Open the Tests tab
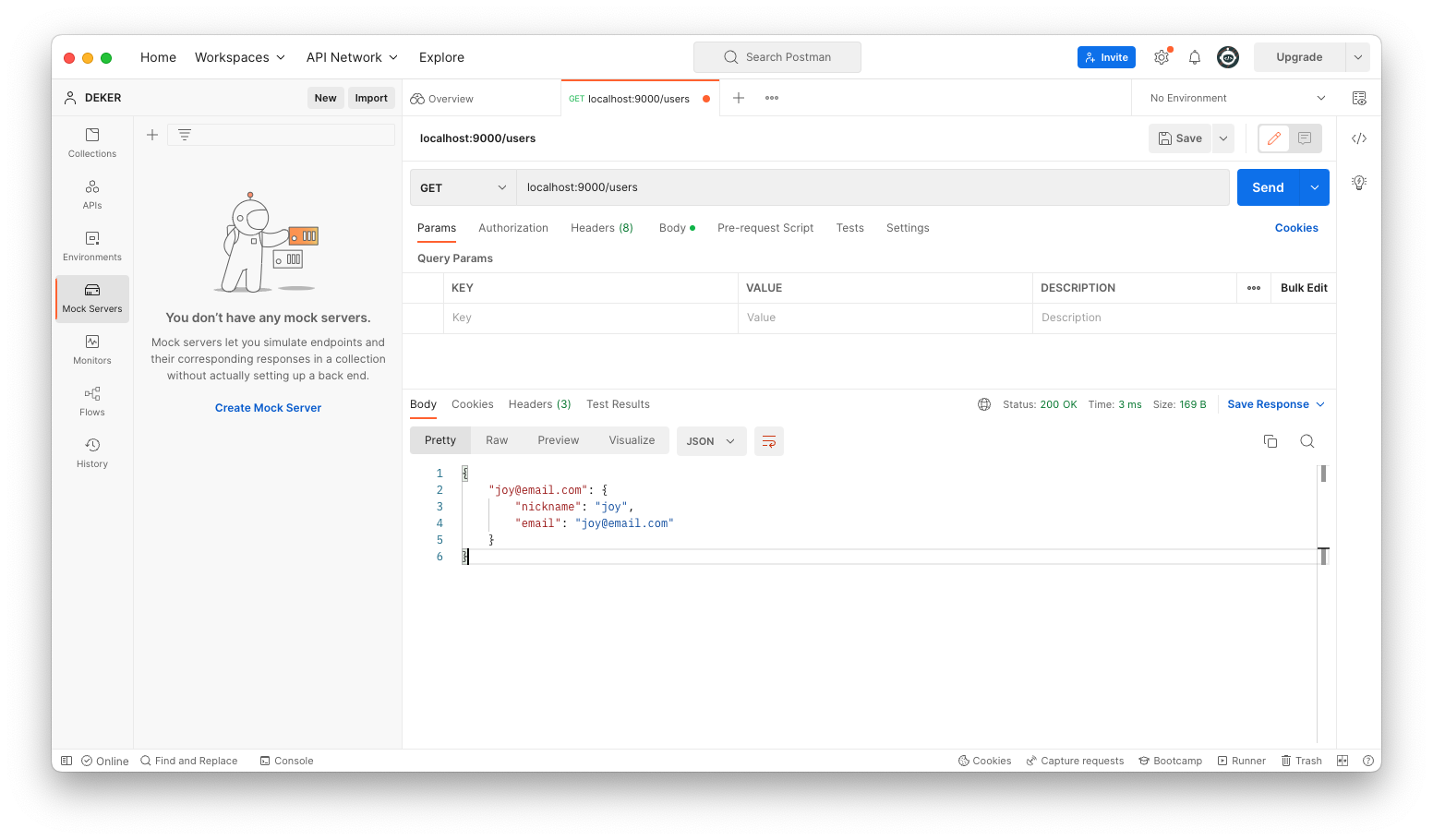The height and width of the screenshot is (840, 1433). tap(850, 228)
